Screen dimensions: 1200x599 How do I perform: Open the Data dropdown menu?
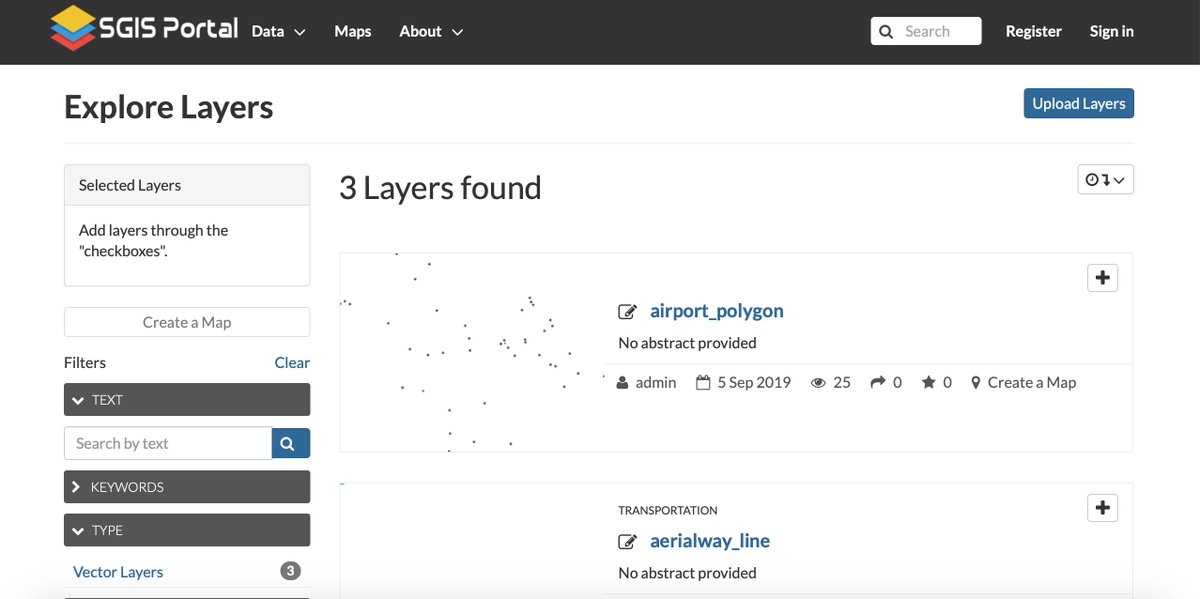point(279,31)
